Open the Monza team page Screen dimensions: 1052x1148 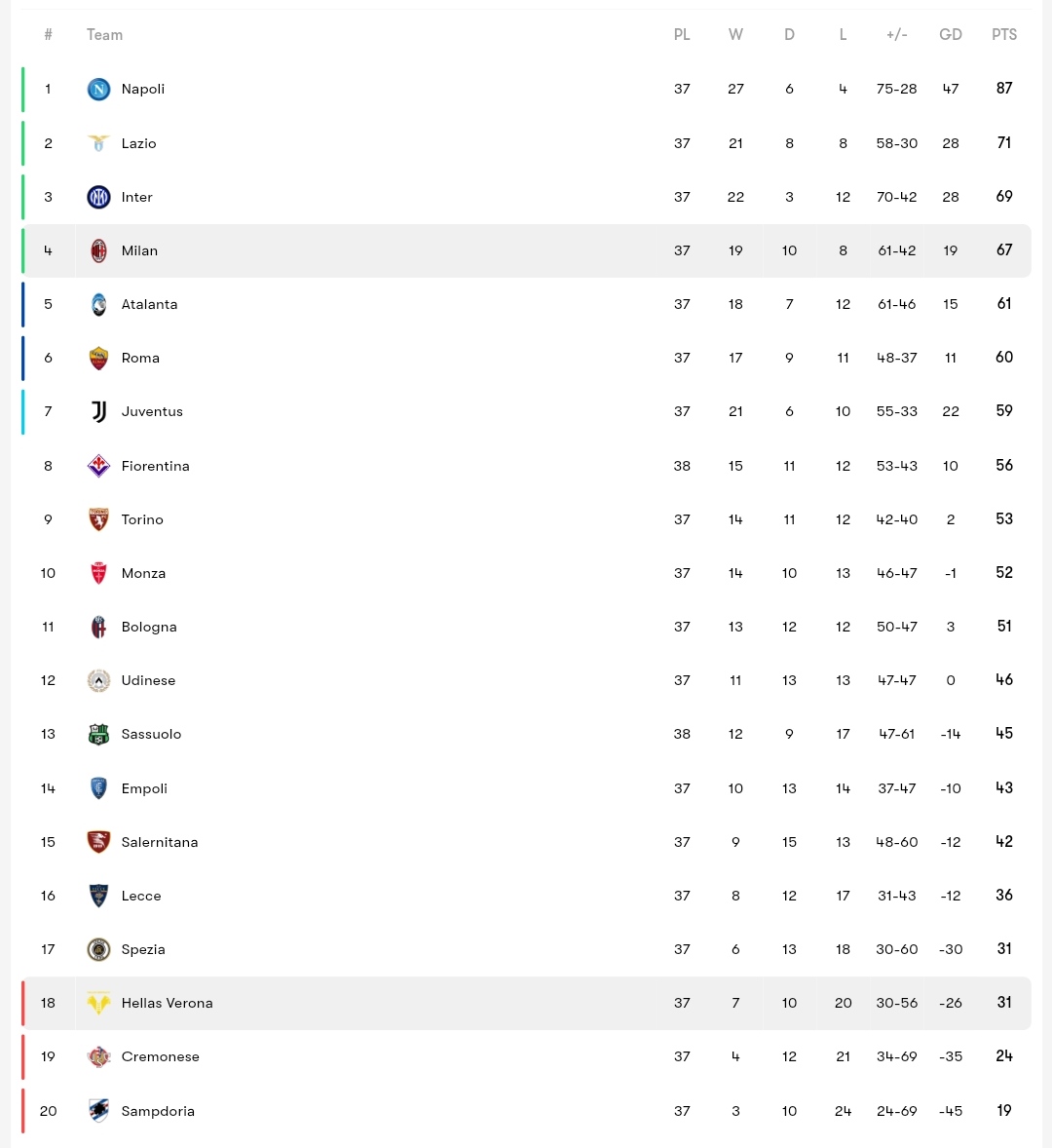tap(143, 573)
